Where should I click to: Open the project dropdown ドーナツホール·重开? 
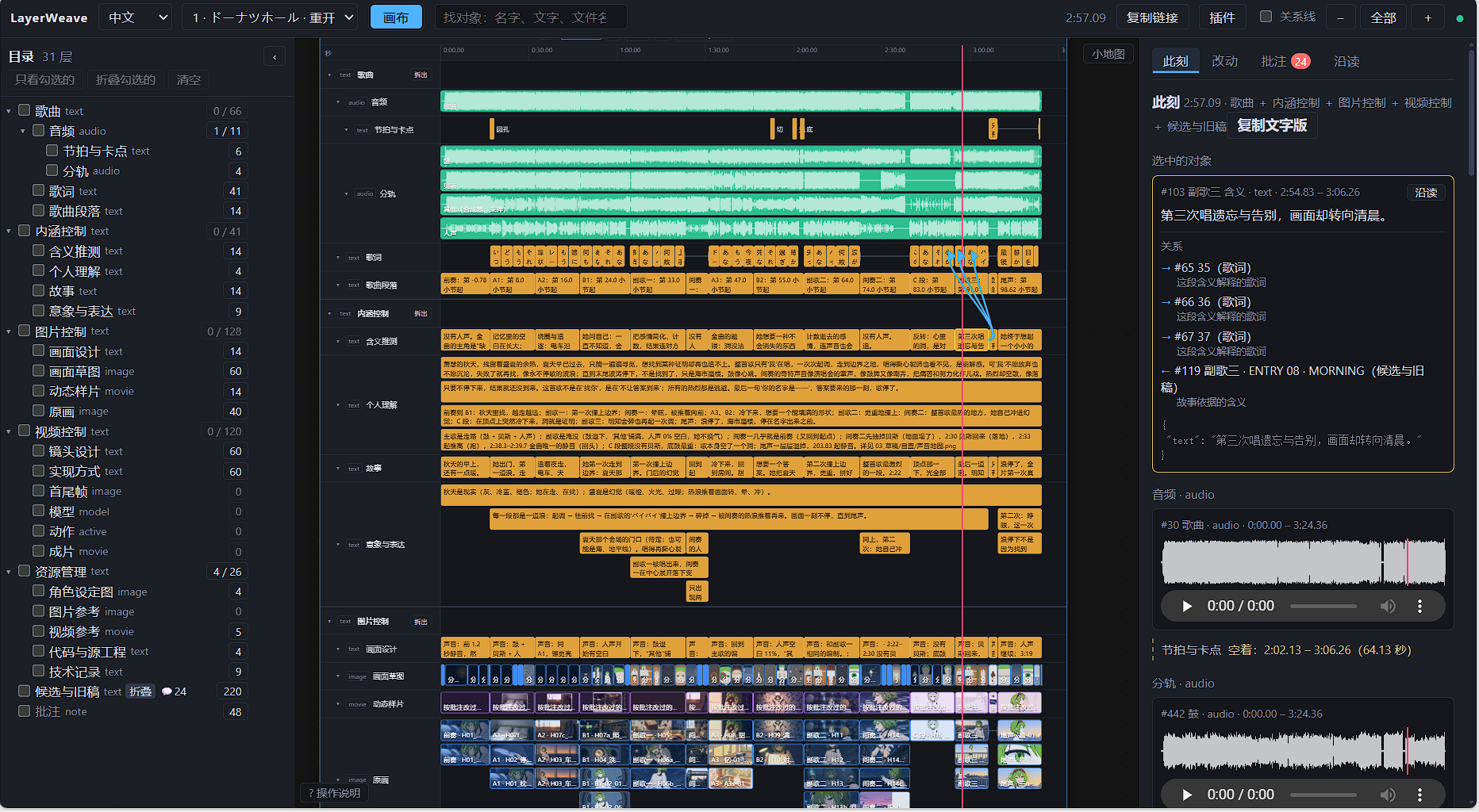click(270, 17)
